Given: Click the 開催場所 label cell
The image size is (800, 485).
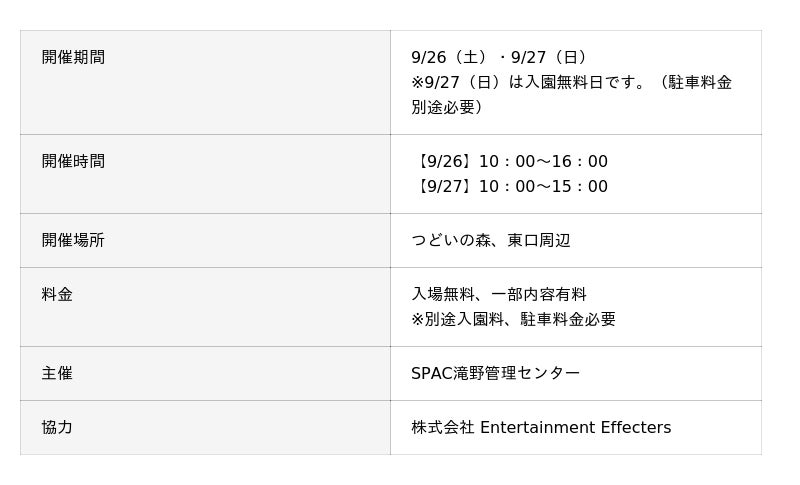Looking at the screenshot, I should pyautogui.click(x=205, y=240).
